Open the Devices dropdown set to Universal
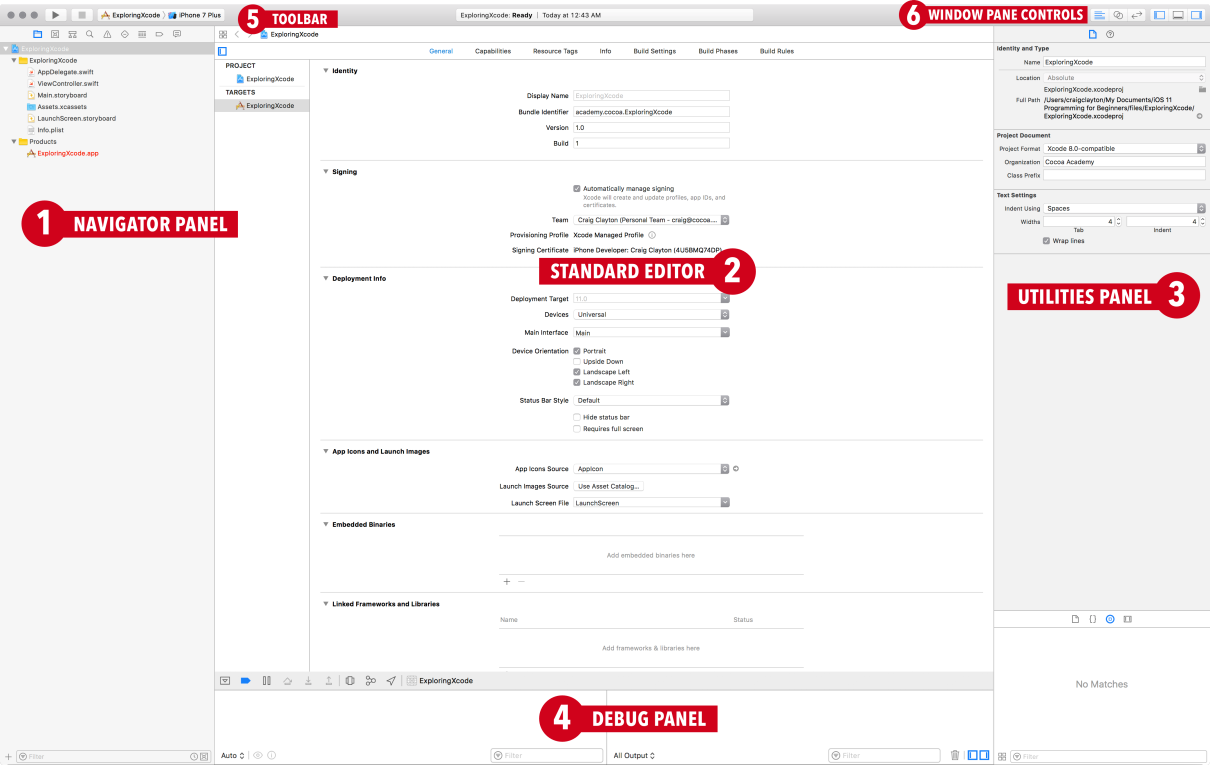This screenshot has width=1210, height=765. [652, 314]
